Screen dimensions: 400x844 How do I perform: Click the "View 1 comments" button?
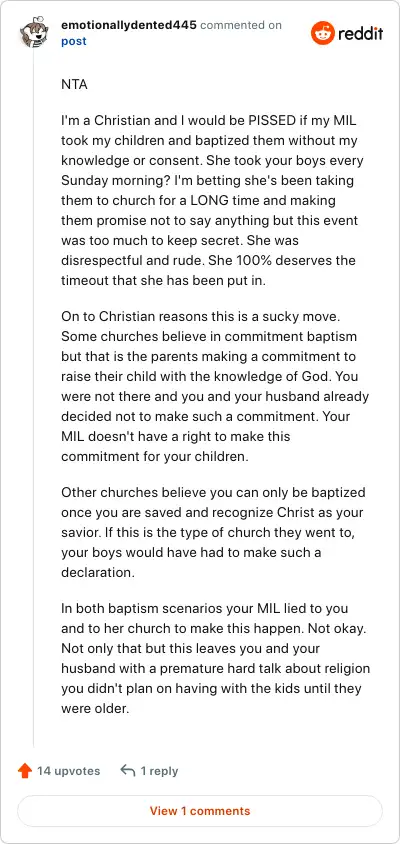[200, 811]
